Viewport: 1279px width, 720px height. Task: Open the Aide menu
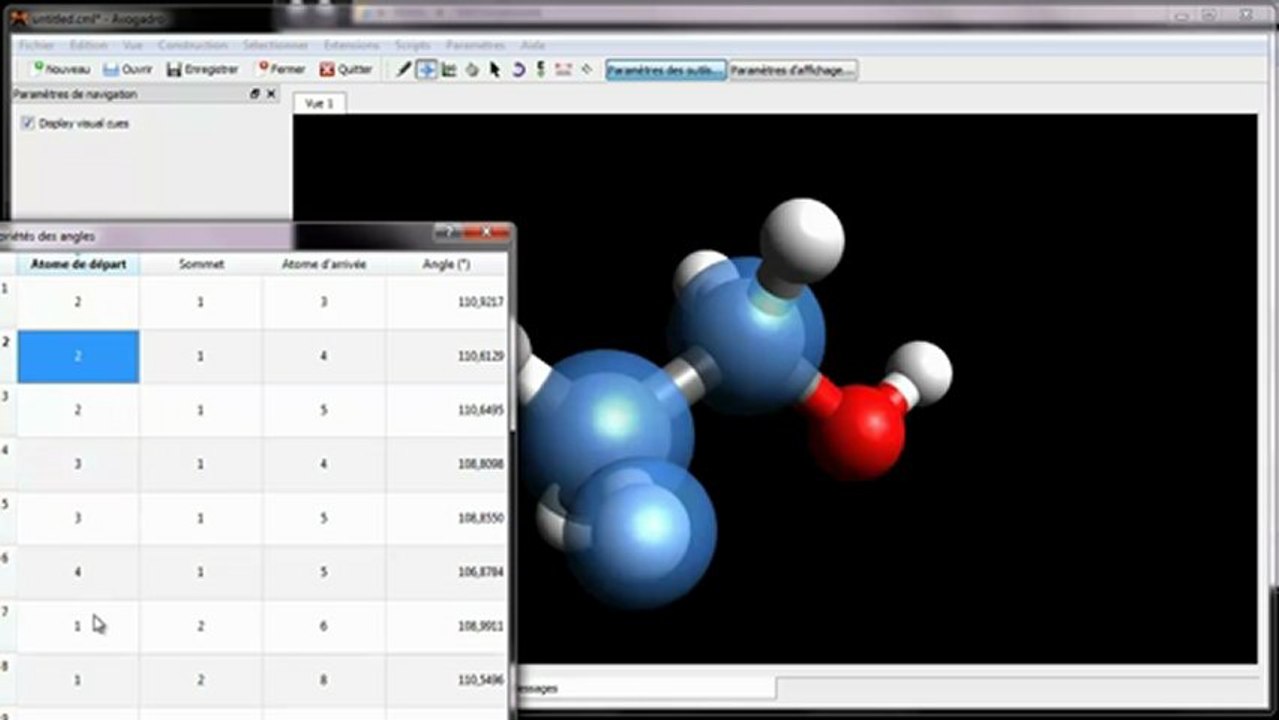[534, 46]
